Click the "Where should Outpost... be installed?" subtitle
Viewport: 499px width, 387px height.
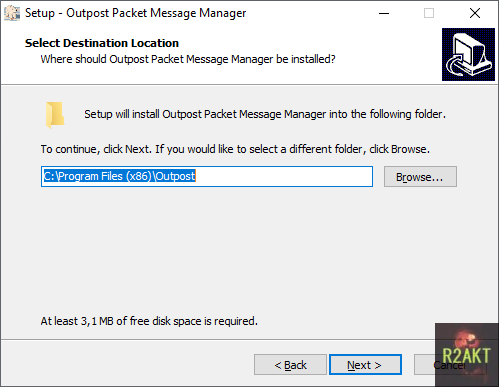click(188, 59)
